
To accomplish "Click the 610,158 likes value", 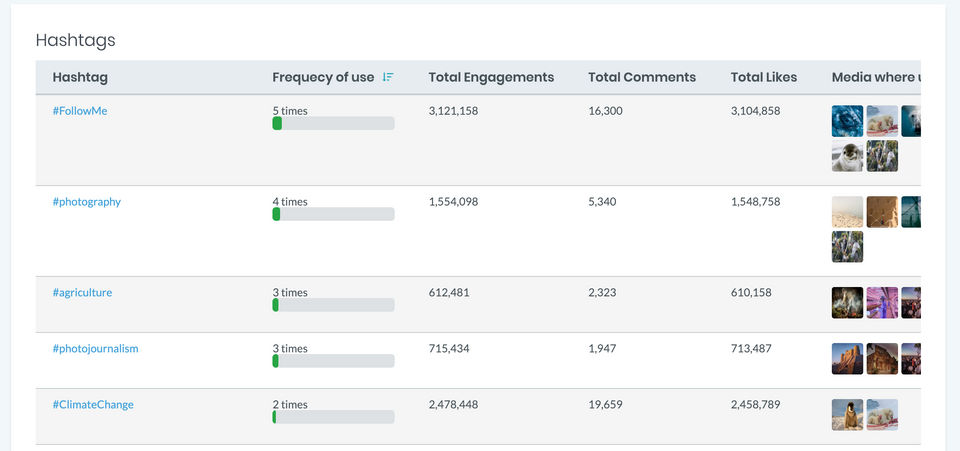I will click(751, 293).
